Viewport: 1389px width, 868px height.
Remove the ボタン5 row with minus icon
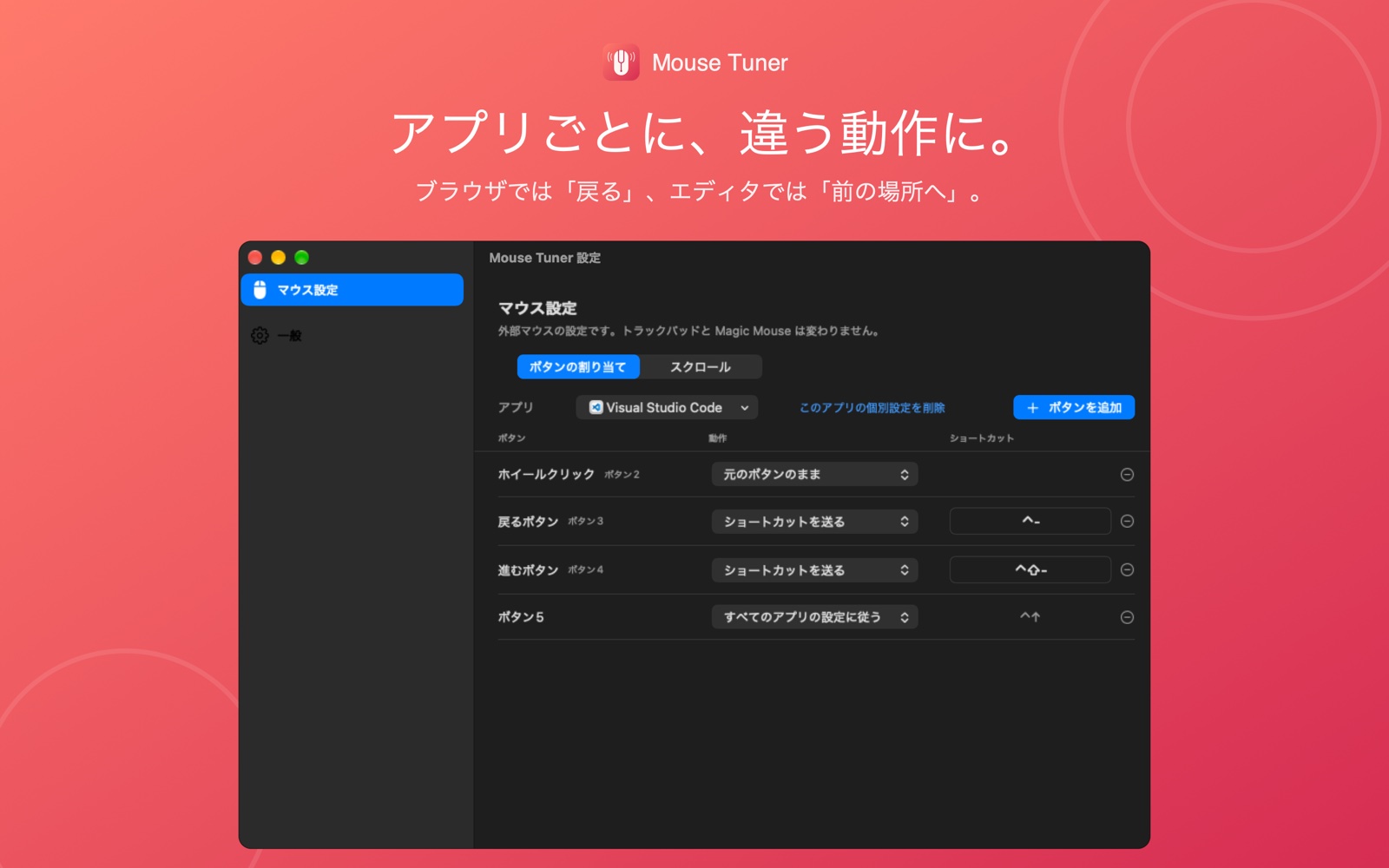1127,617
